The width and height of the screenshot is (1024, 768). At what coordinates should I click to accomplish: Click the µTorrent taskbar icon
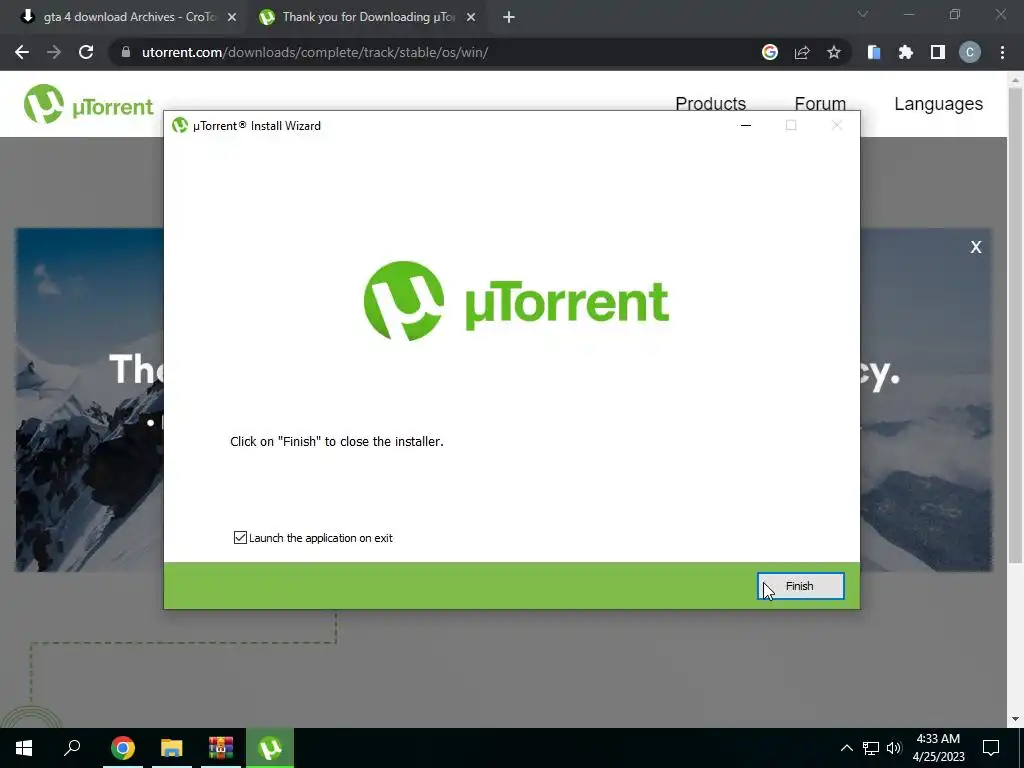click(270, 748)
